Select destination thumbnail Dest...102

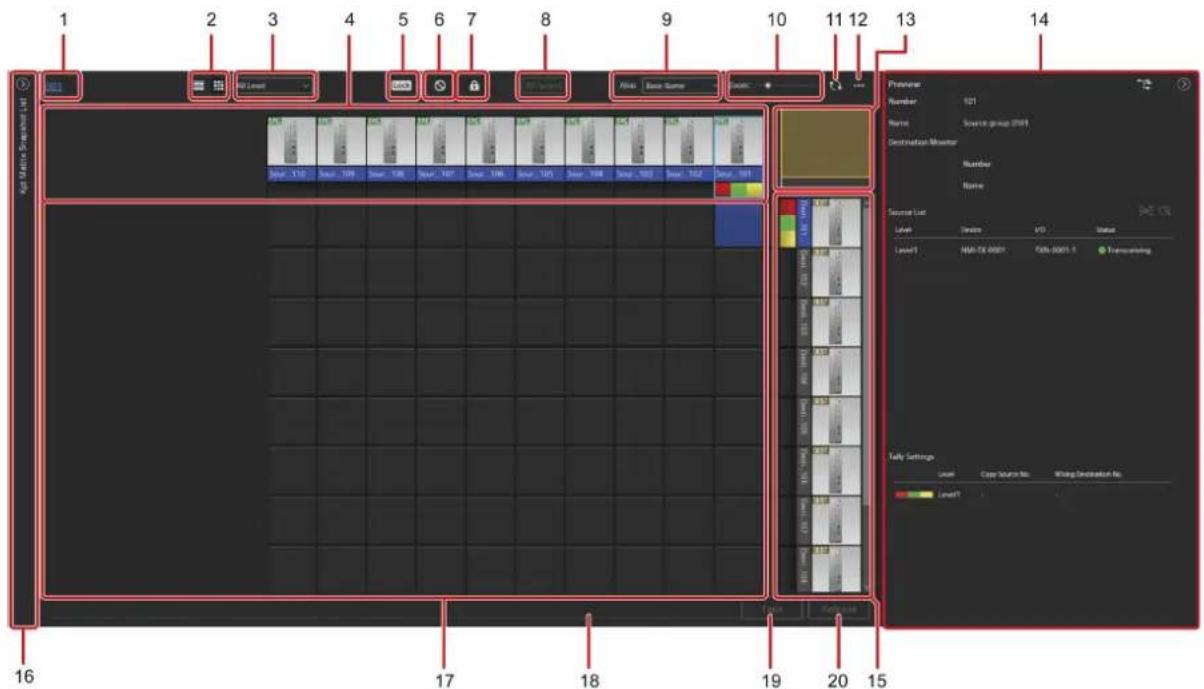[x=836, y=272]
